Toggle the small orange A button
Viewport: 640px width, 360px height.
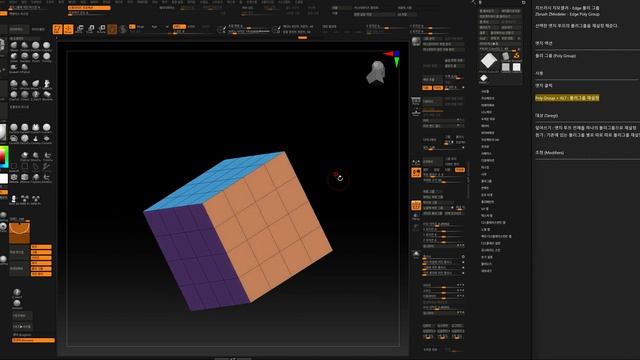(x=132, y=27)
